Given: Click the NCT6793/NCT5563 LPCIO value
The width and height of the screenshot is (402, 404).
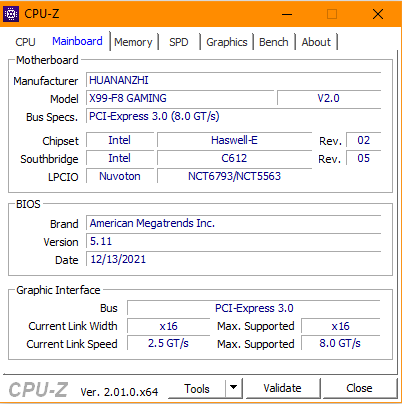Looking at the screenshot, I should (x=234, y=176).
